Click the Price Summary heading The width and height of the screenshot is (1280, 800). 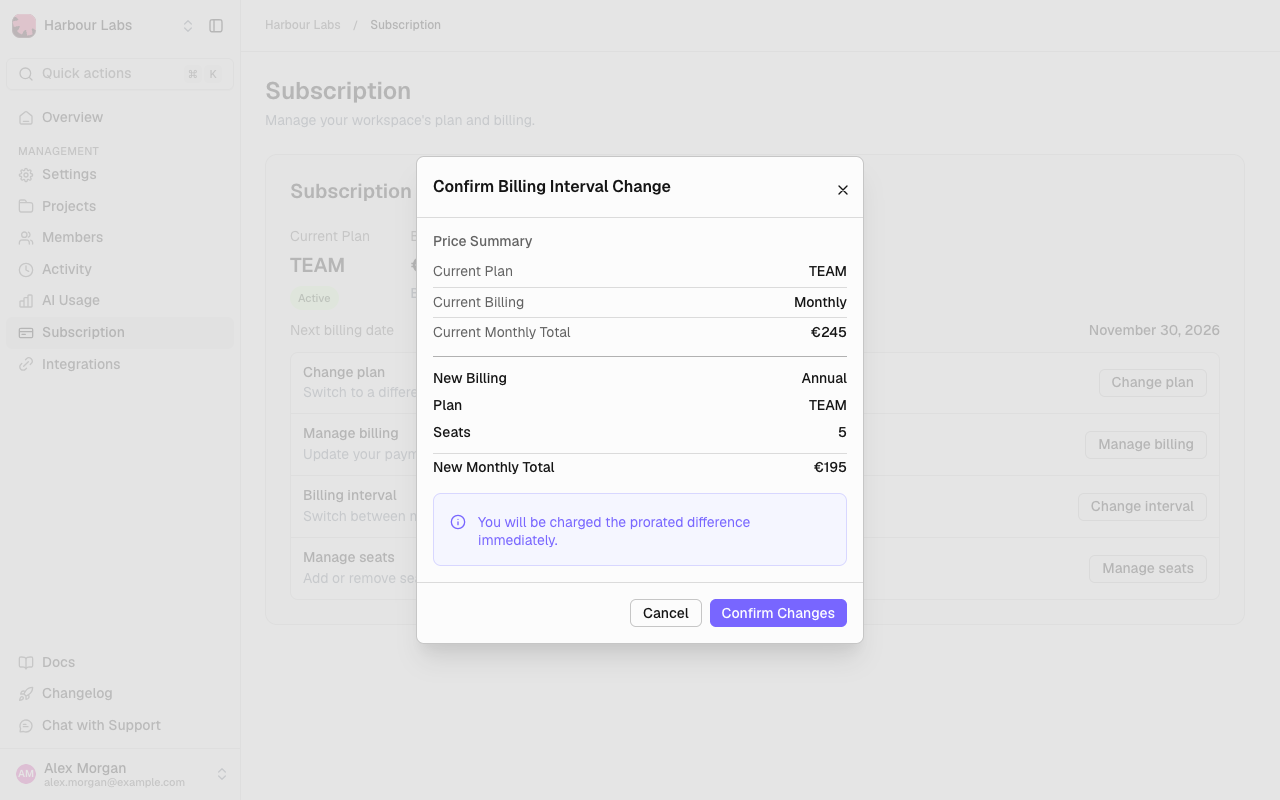482,241
